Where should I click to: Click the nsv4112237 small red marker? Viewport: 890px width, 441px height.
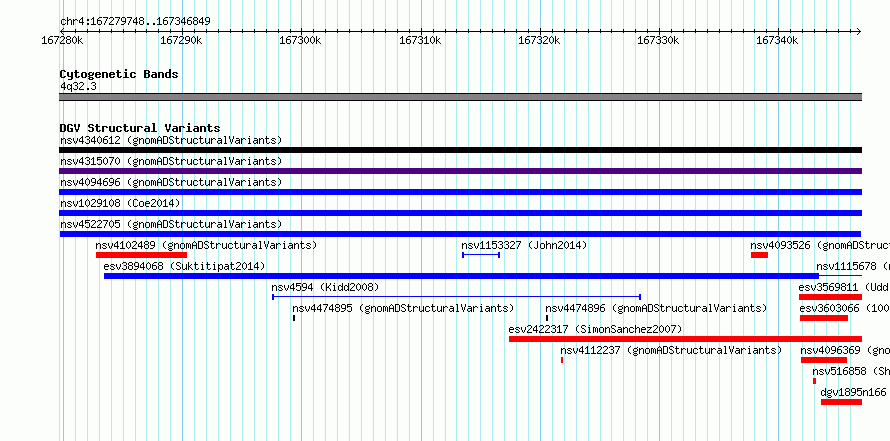[x=562, y=360]
